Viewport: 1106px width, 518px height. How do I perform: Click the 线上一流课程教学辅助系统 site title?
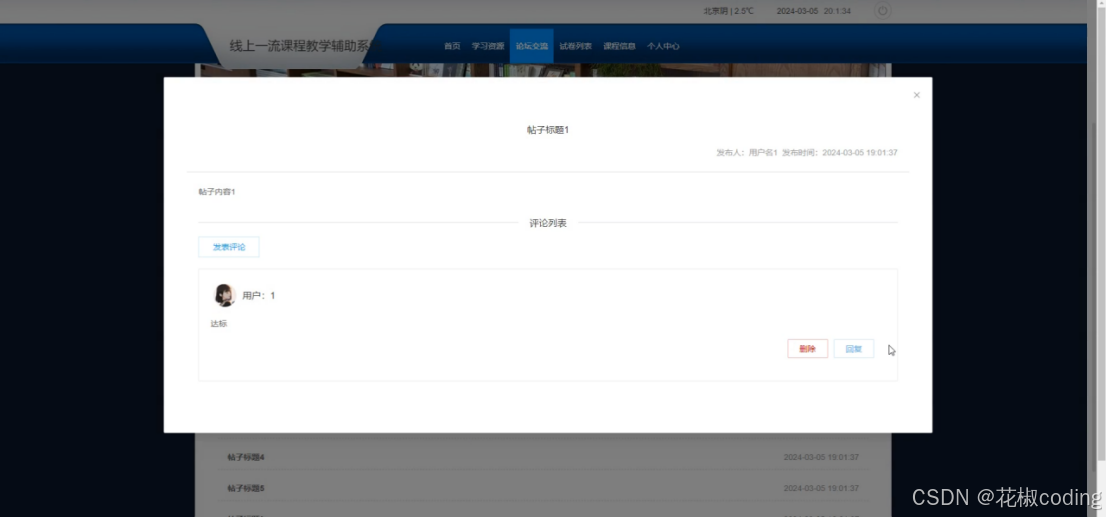coord(304,46)
